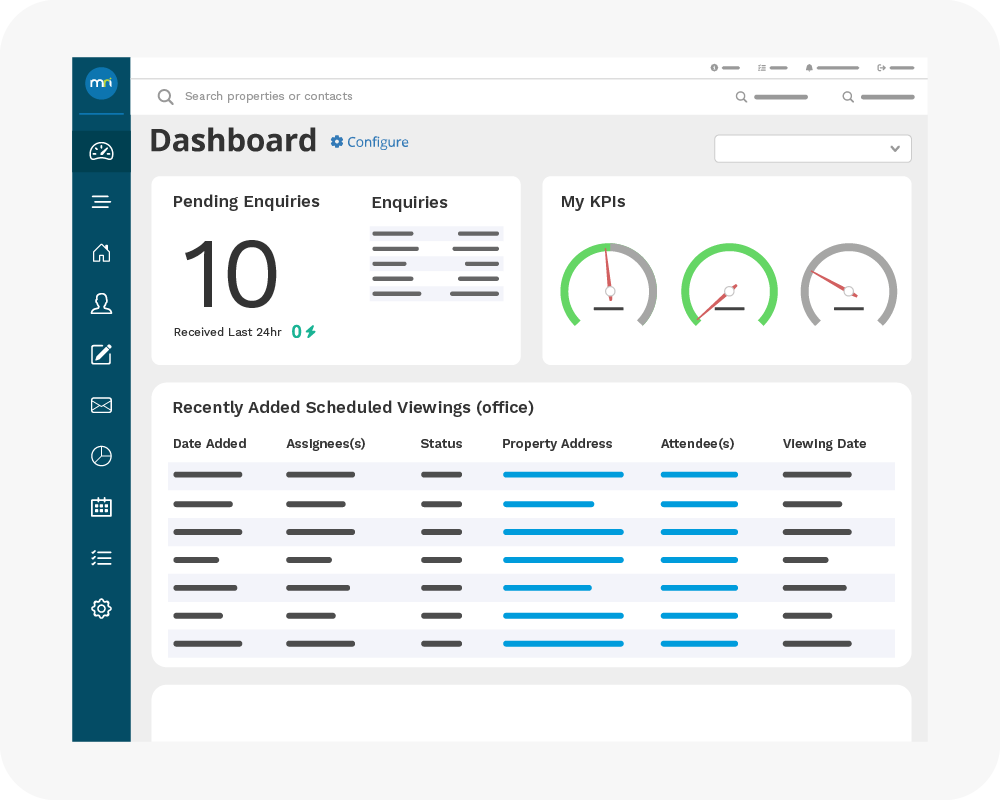Open settings via gear sidebar icon
Image resolution: width=1000 pixels, height=800 pixels.
[101, 608]
